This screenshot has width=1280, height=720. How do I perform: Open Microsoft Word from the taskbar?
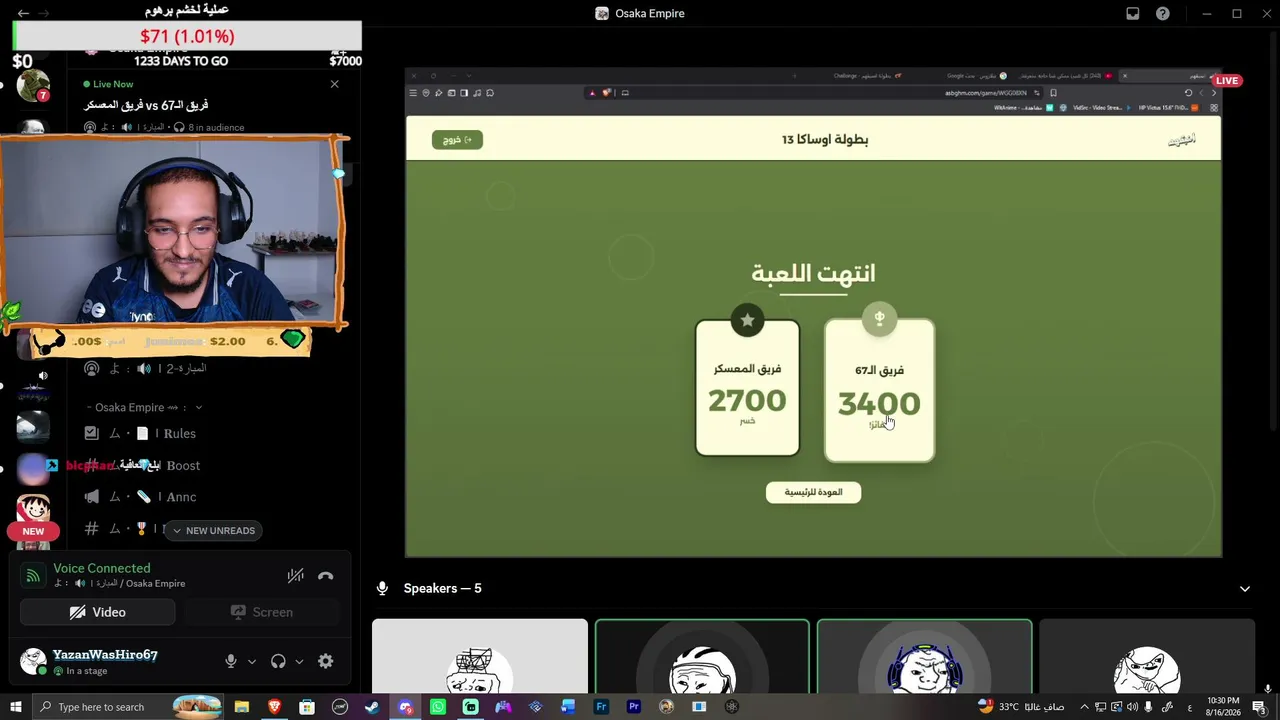(x=568, y=707)
